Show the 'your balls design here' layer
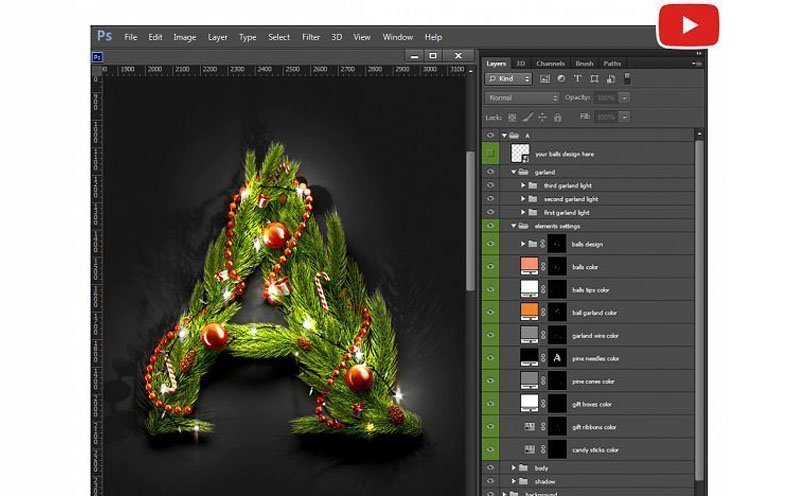Screen dimensions: 800x496 tap(491, 153)
